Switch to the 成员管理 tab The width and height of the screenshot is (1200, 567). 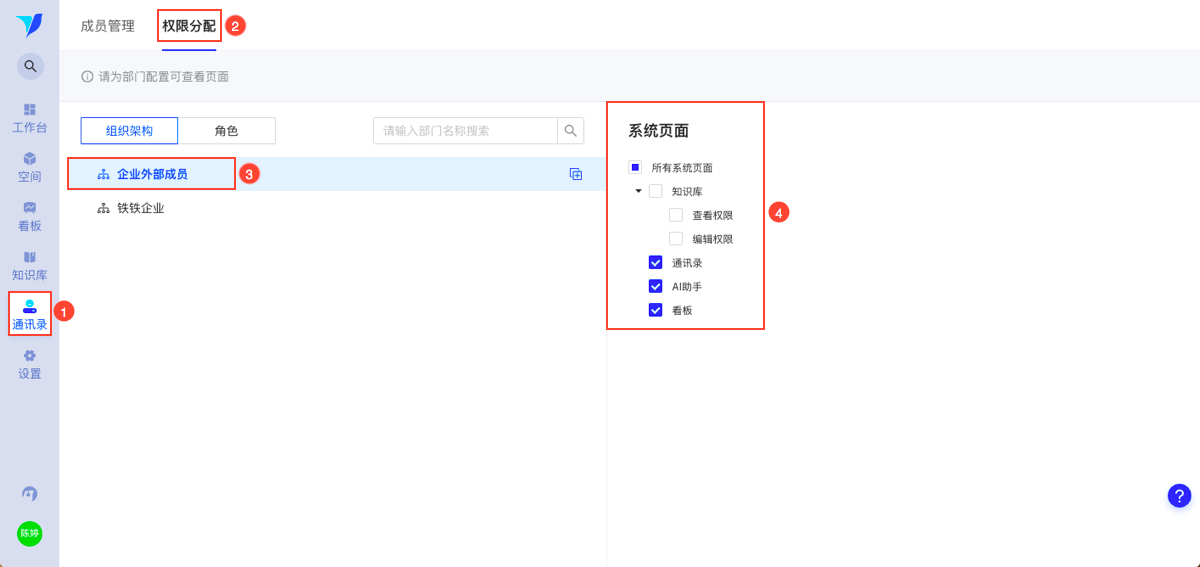coord(108,26)
